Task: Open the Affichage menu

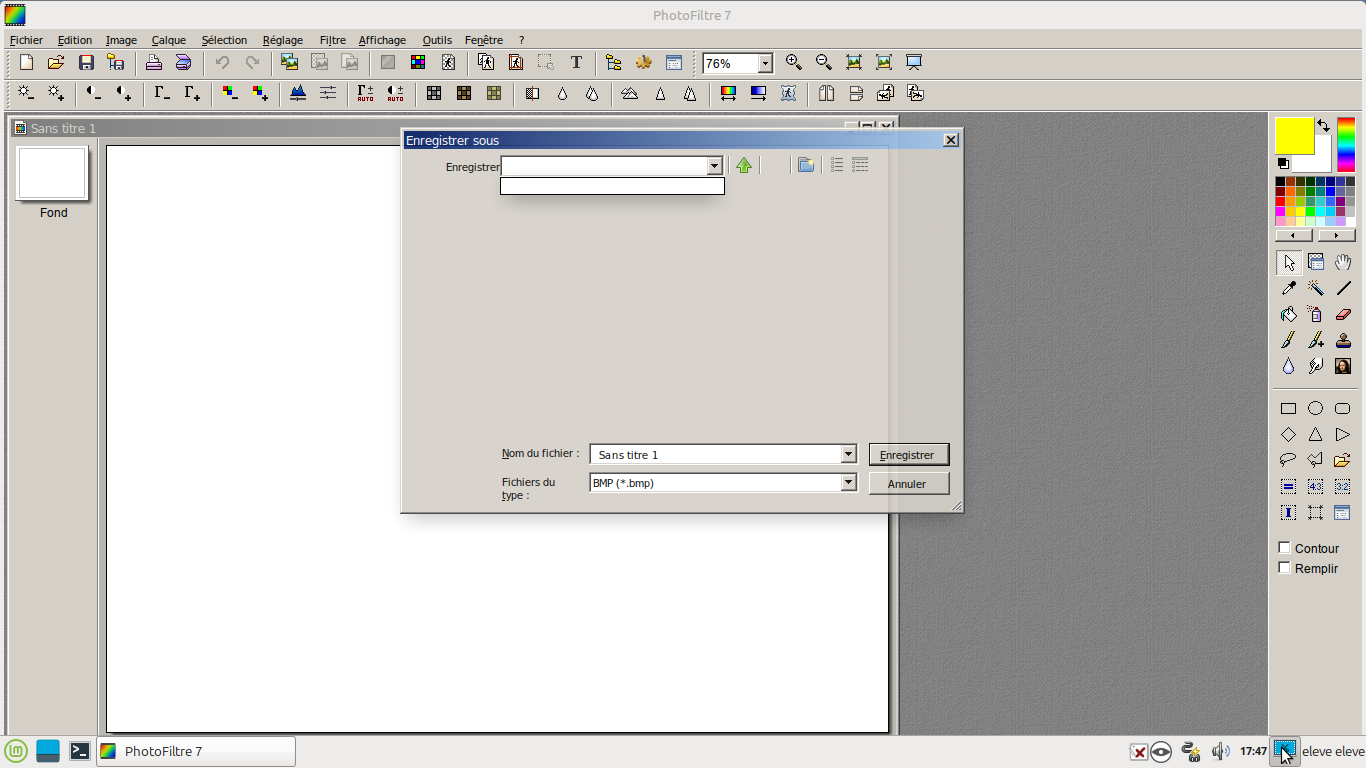Action: (382, 40)
